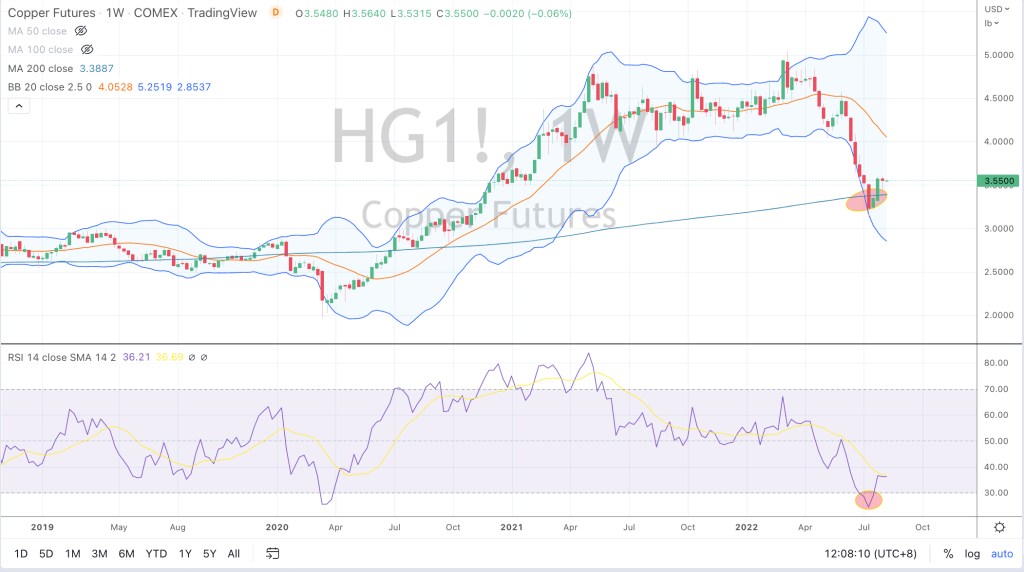Viewport: 1024px width, 572px height.
Task: Open chart settings gear icon
Action: coord(999,527)
